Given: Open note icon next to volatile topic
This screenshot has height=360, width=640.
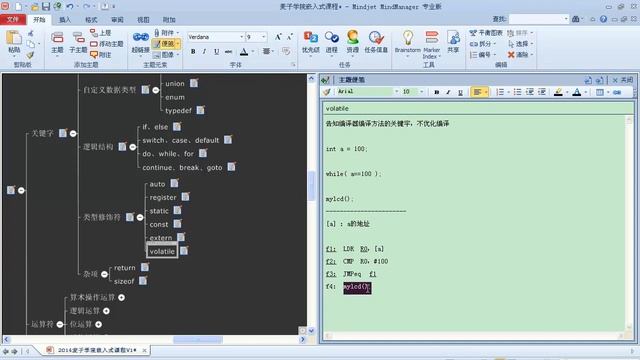Looking at the screenshot, I should [x=184, y=251].
